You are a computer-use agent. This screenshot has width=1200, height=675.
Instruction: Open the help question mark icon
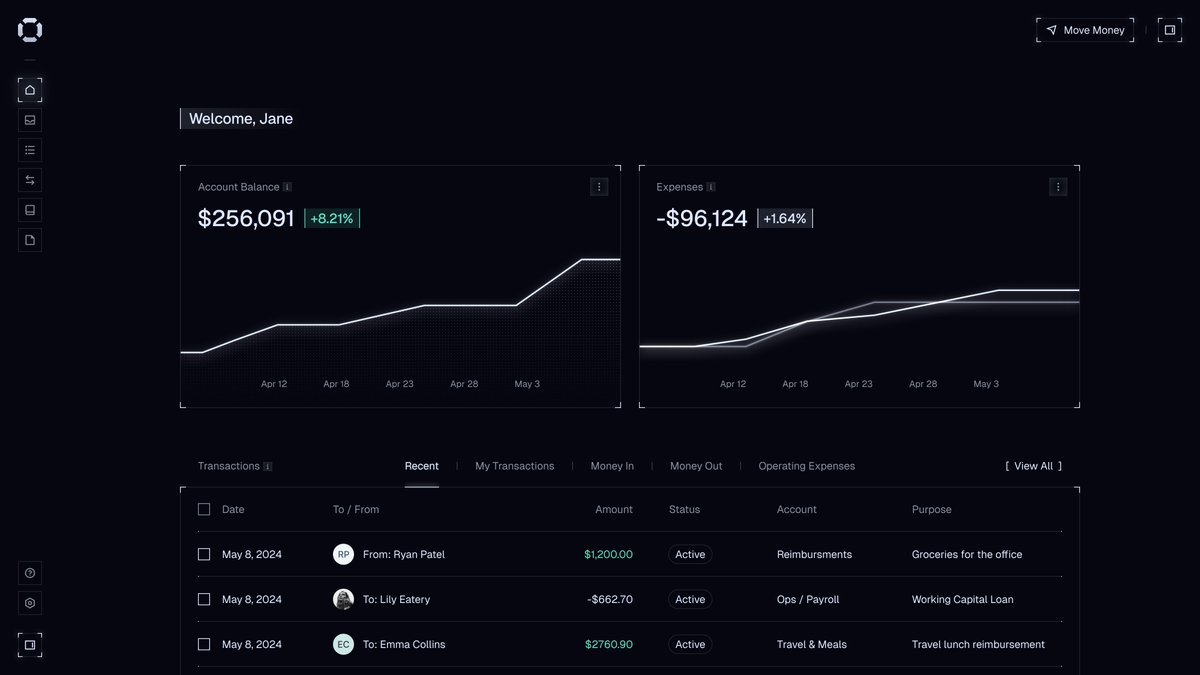pyautogui.click(x=30, y=573)
